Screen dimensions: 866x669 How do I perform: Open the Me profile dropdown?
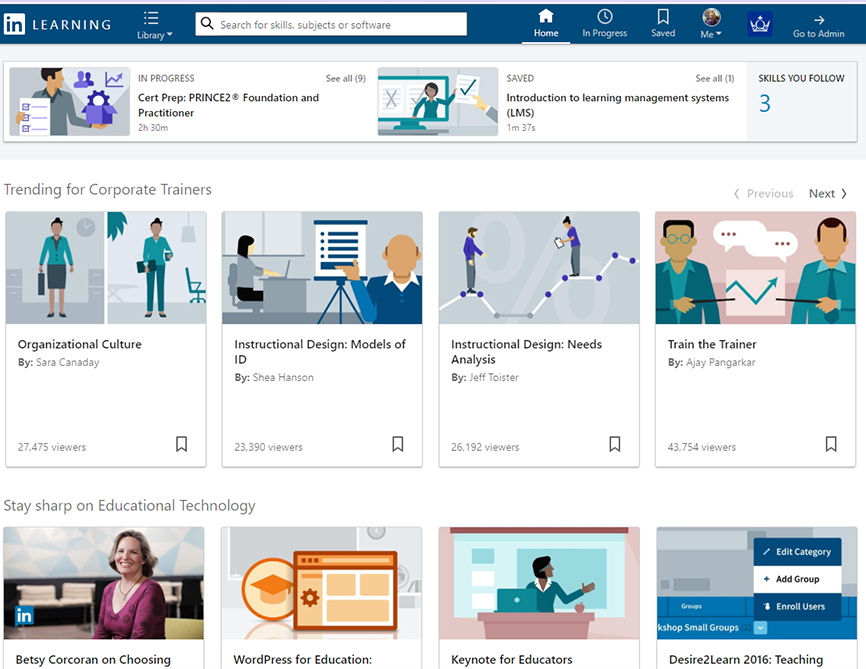[711, 24]
